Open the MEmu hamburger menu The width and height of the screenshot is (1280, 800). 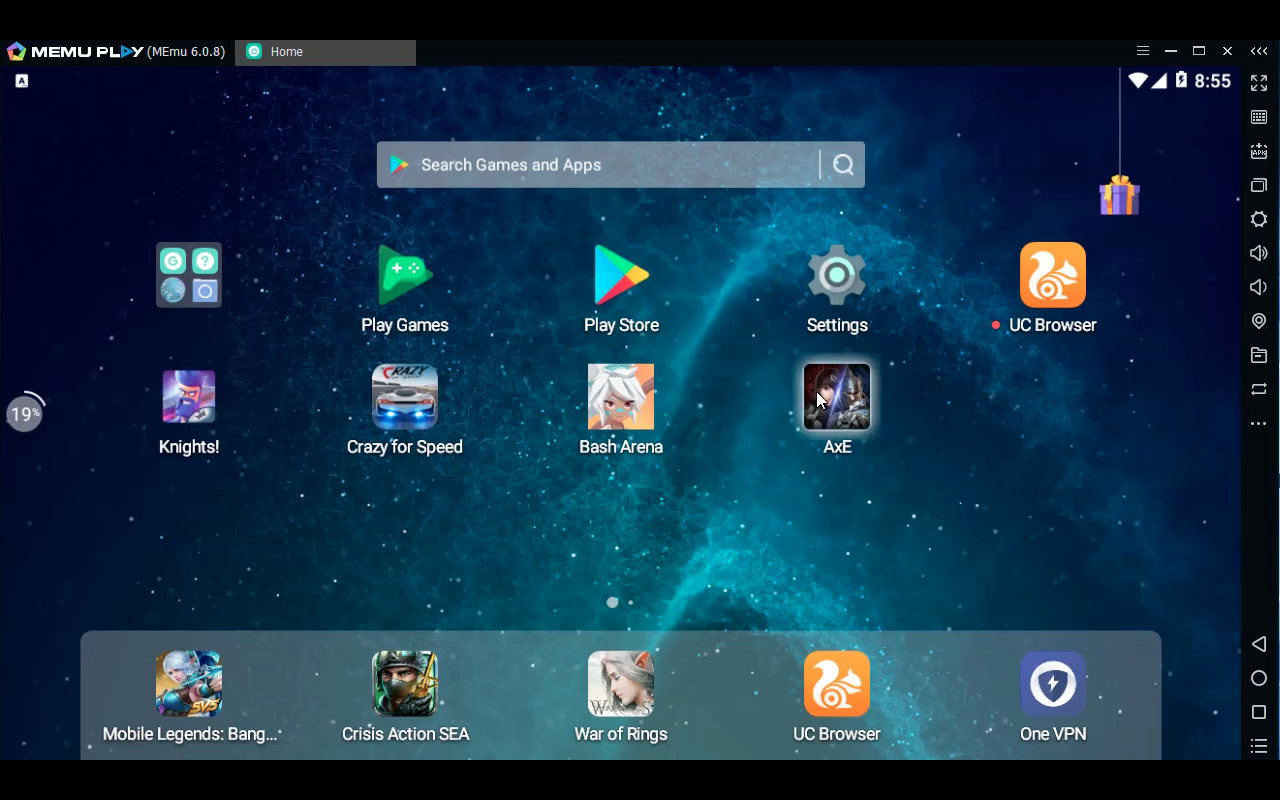[1143, 51]
